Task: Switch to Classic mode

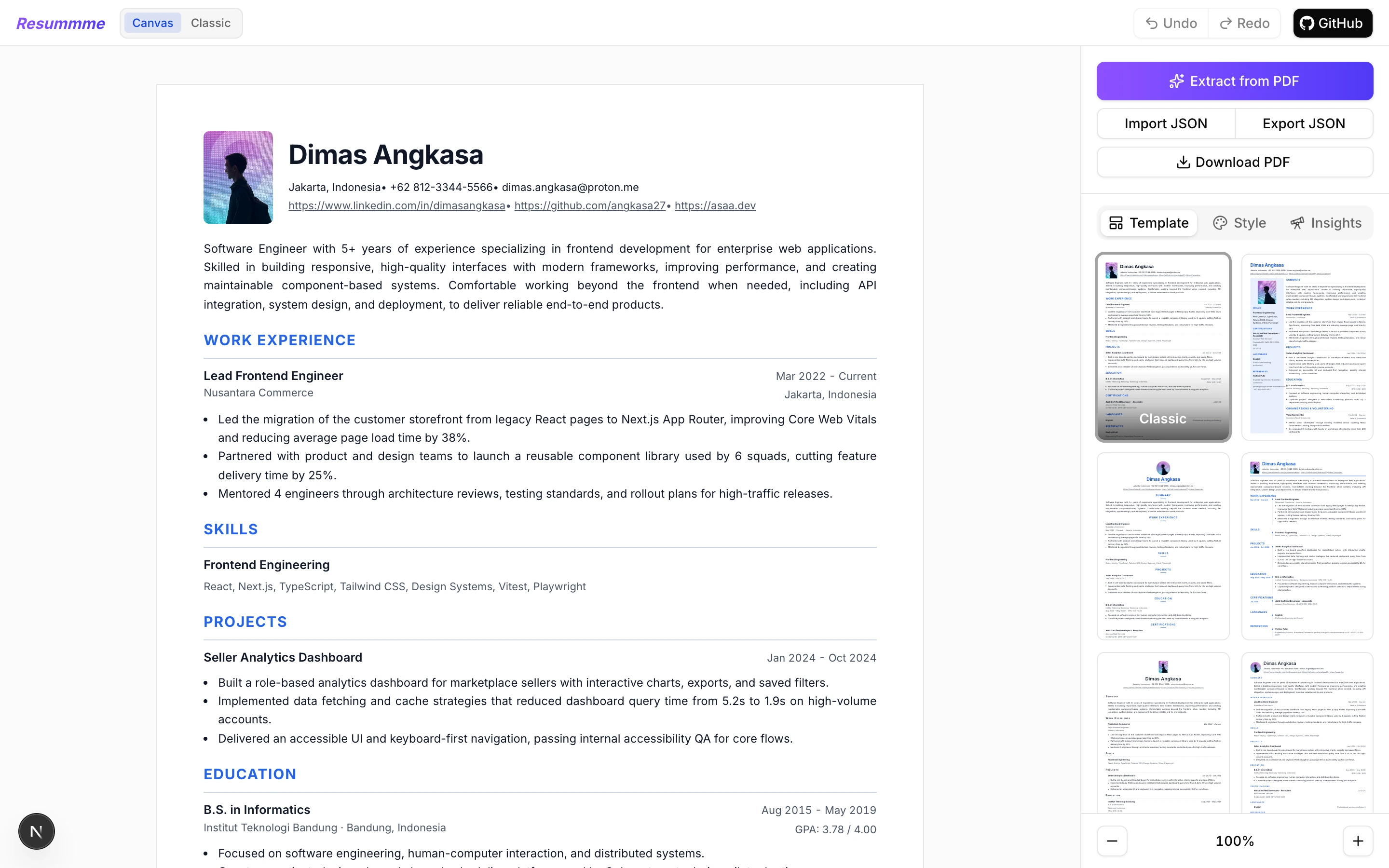Action: tap(211, 23)
